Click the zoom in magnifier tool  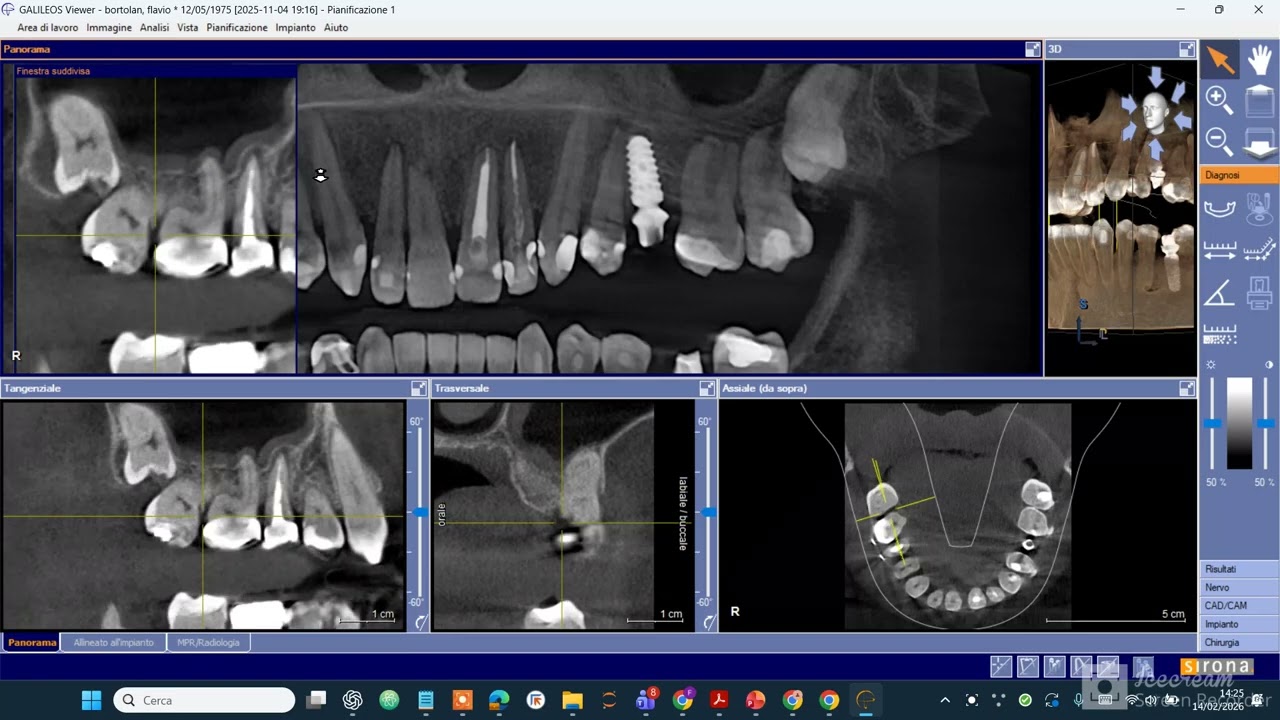coord(1220,101)
